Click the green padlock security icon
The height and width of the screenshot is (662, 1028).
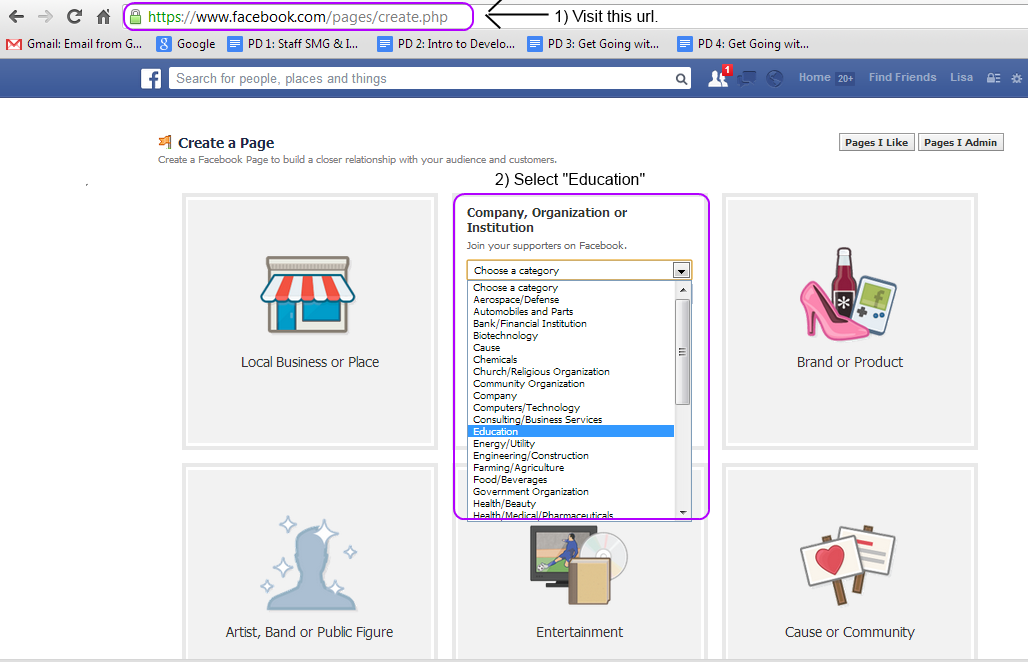(x=135, y=16)
